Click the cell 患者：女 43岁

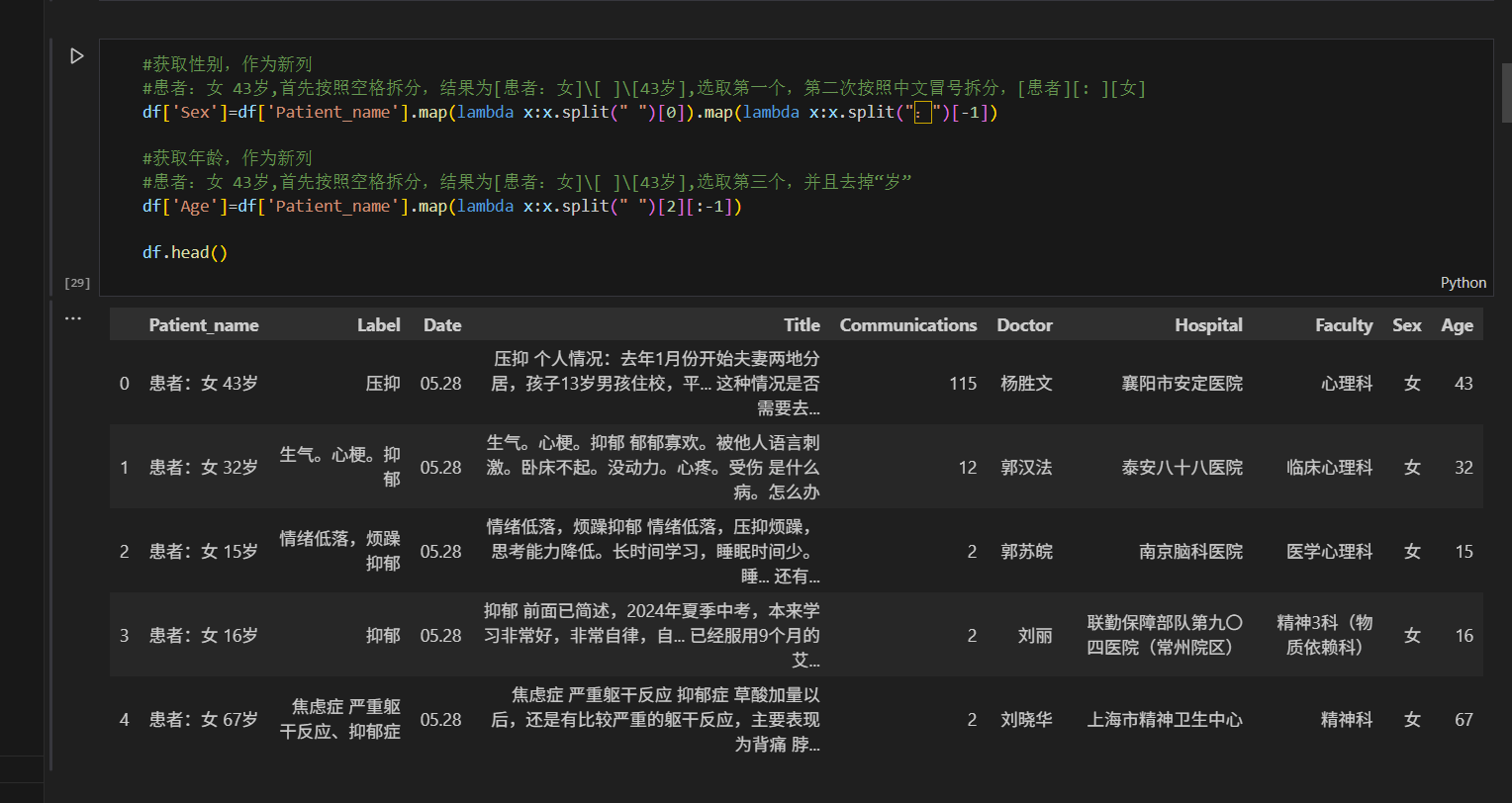click(204, 383)
